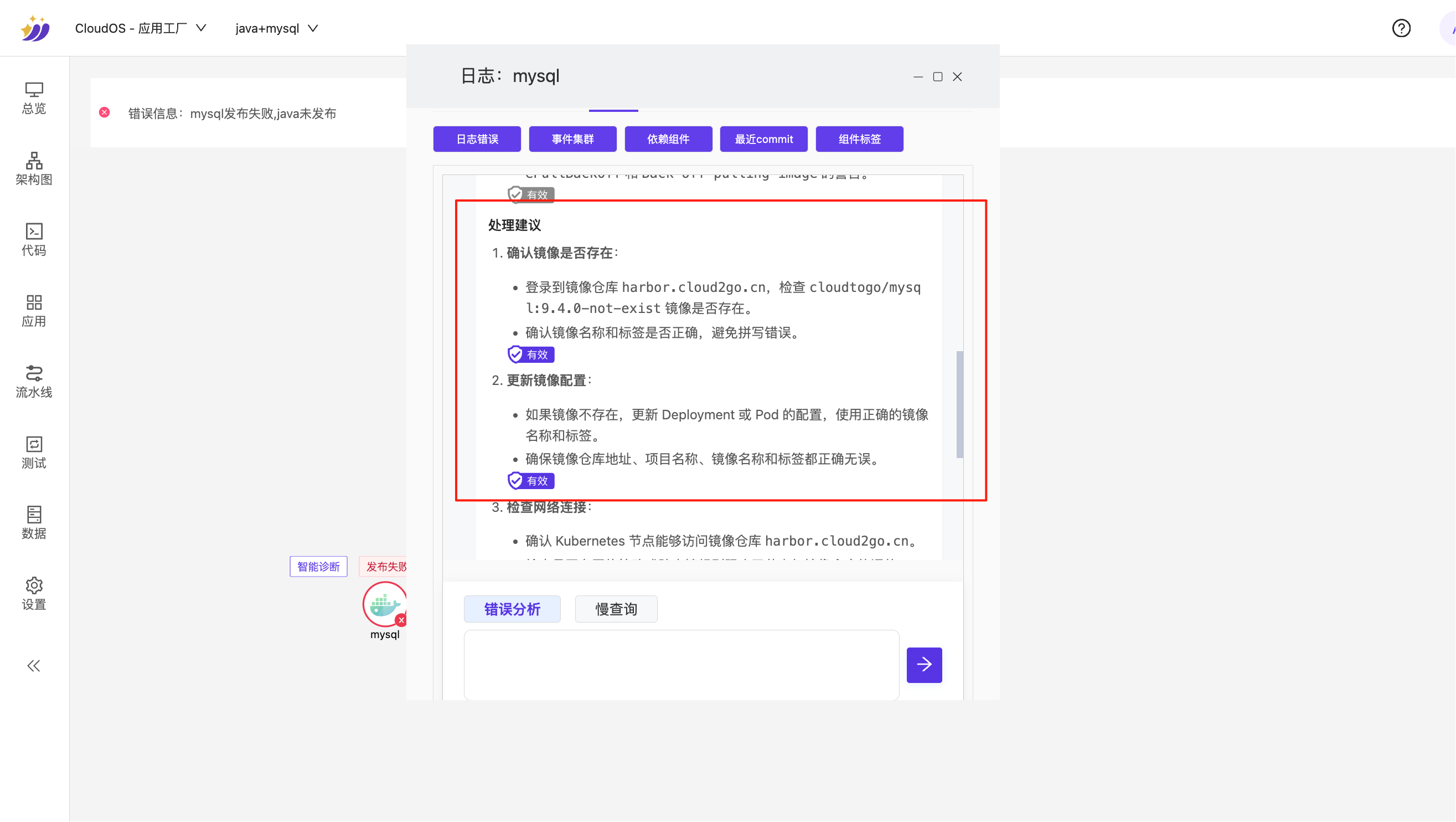
Task: Switch to the 慢查询 tab
Action: [616, 609]
